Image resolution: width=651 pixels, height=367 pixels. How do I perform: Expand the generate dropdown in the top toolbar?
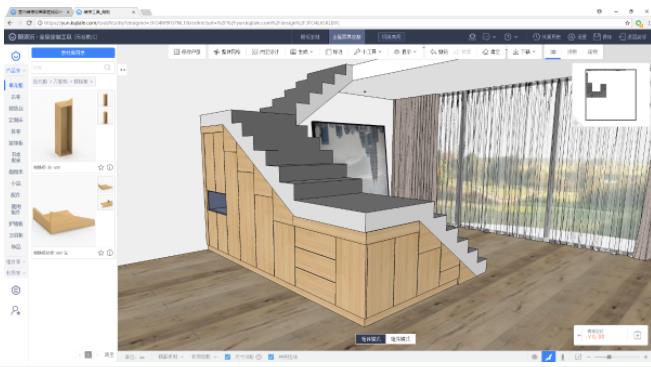(x=301, y=52)
